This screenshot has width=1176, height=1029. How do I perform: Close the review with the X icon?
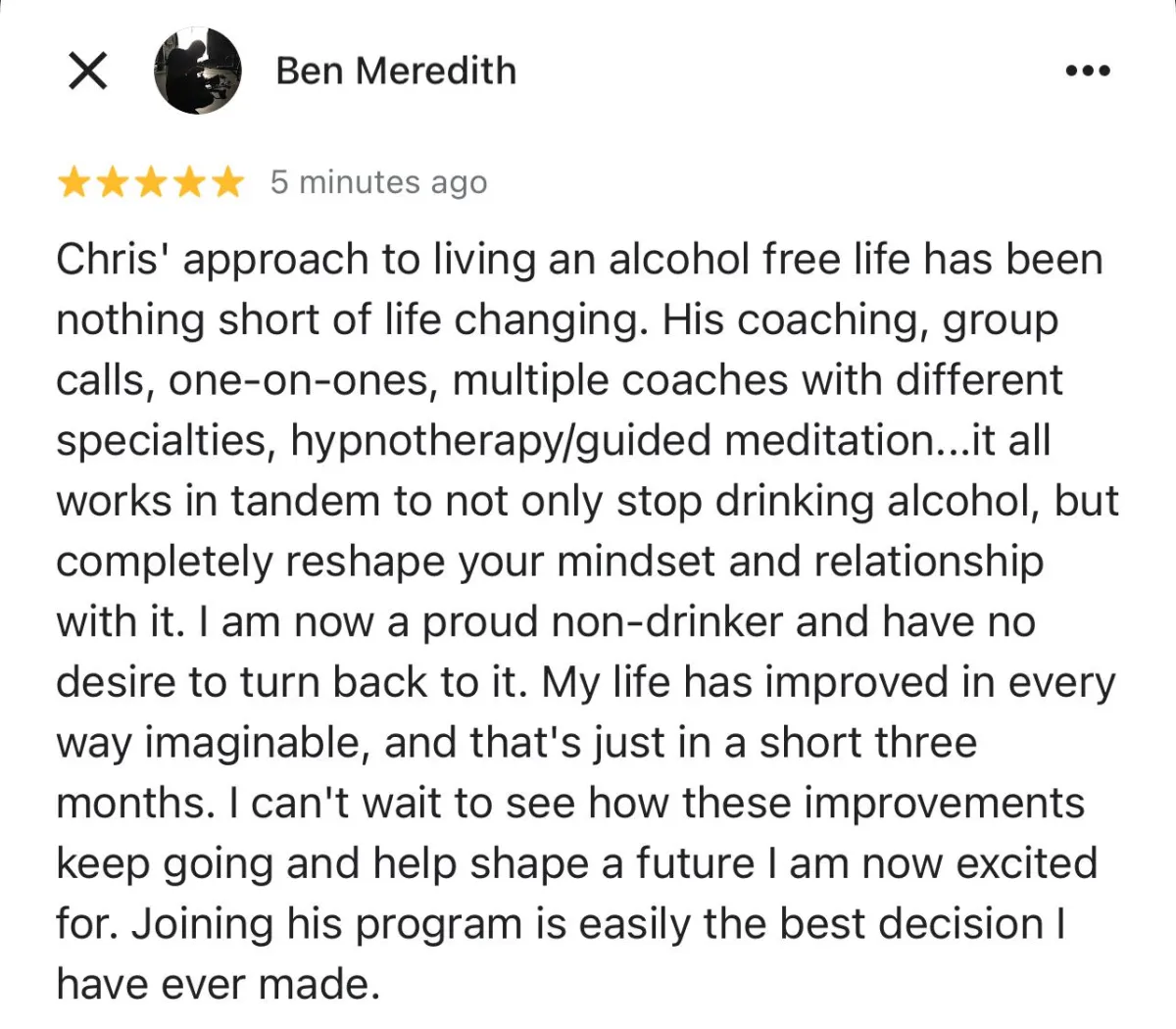pos(88,71)
